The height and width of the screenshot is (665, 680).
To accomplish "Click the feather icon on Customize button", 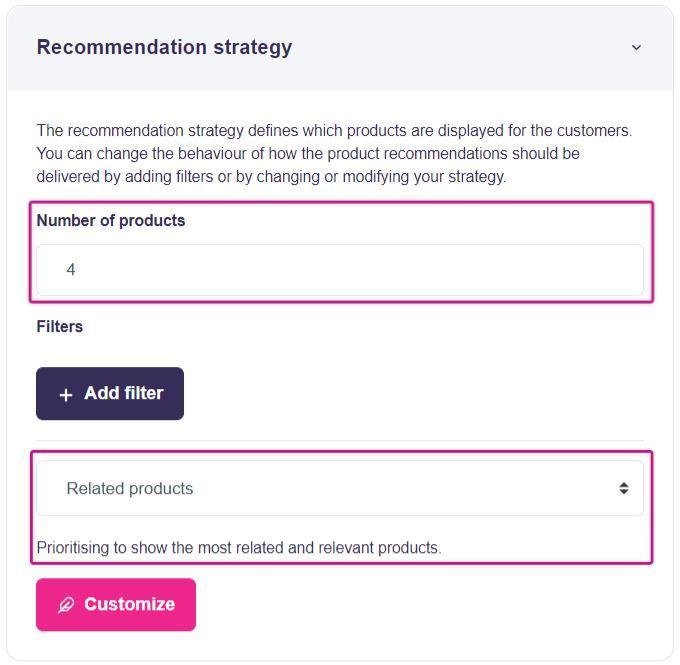I will [66, 605].
